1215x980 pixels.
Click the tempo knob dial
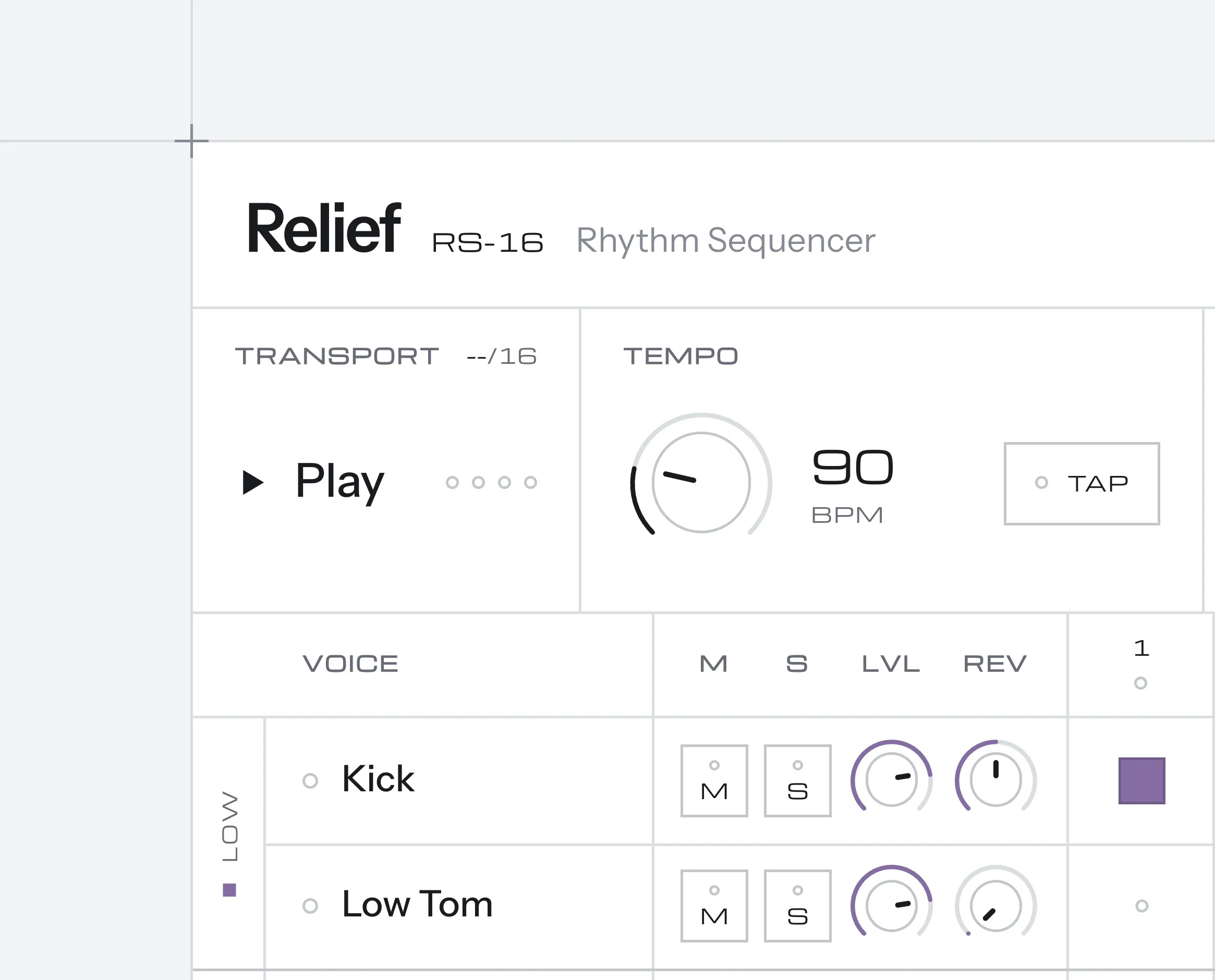click(x=701, y=482)
